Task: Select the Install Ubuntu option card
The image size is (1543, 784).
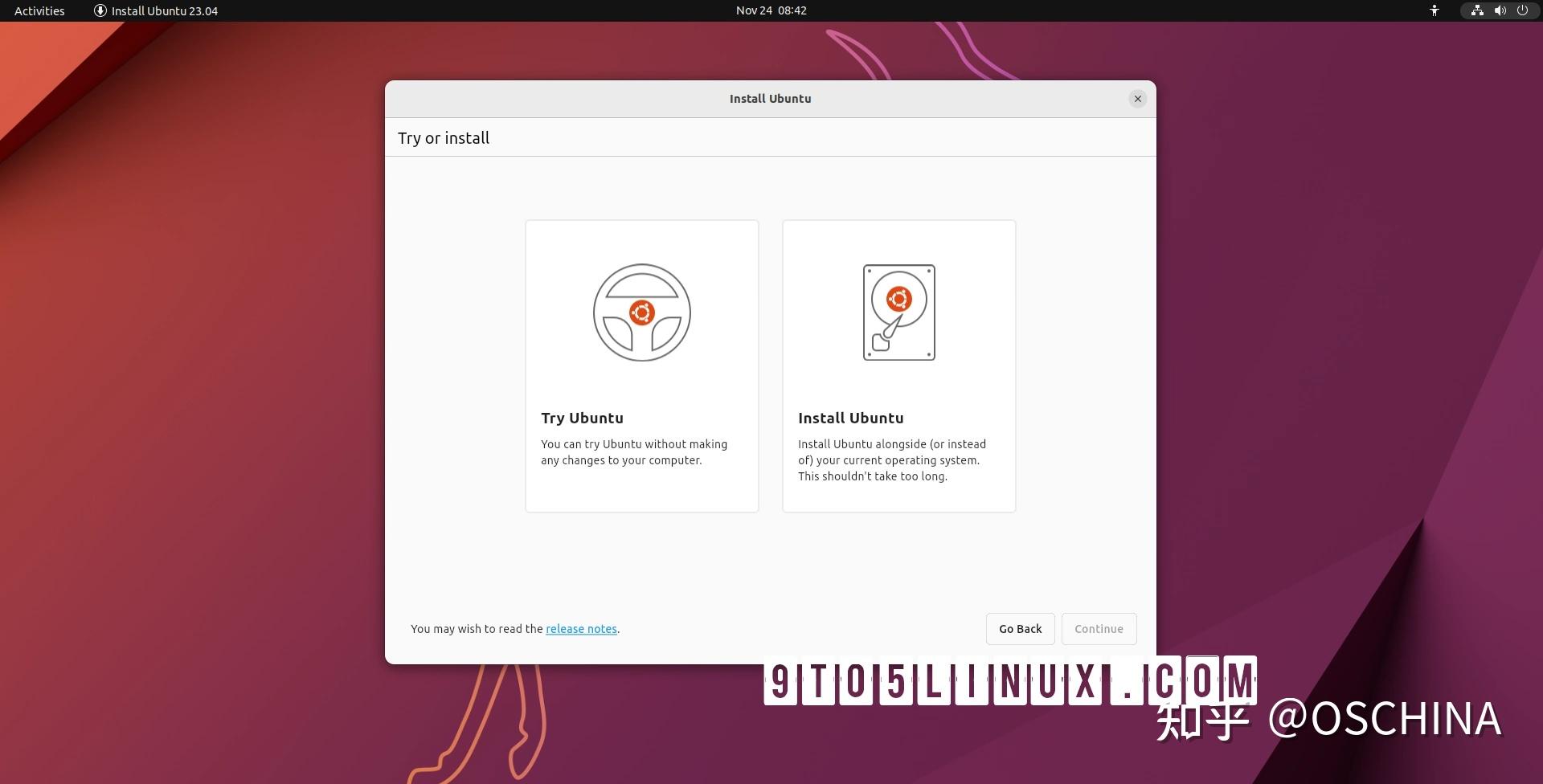Action: (x=898, y=365)
